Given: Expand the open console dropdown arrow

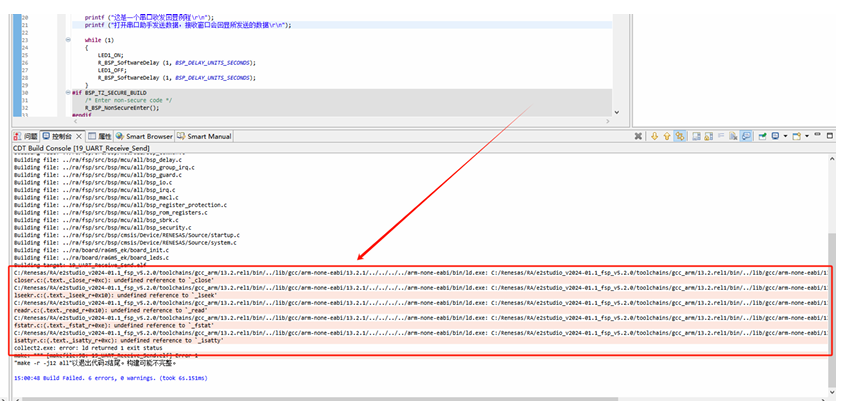Looking at the screenshot, I should [807, 136].
